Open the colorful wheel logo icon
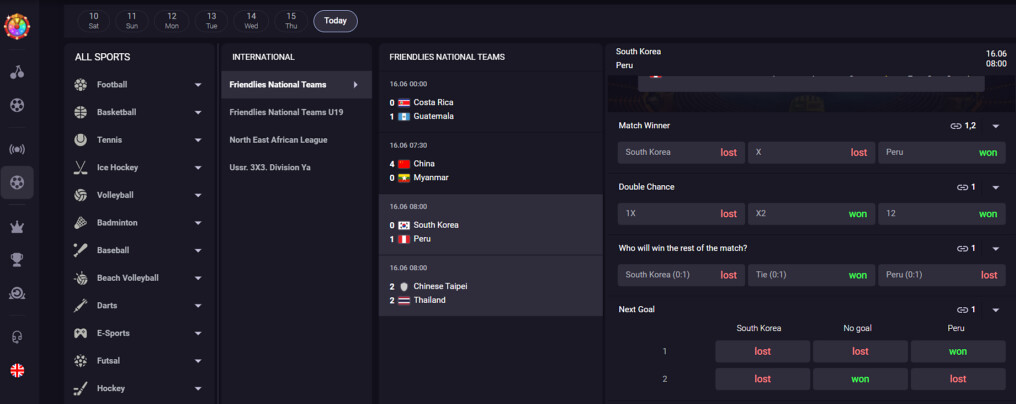This screenshot has width=1016, height=404. [17, 27]
